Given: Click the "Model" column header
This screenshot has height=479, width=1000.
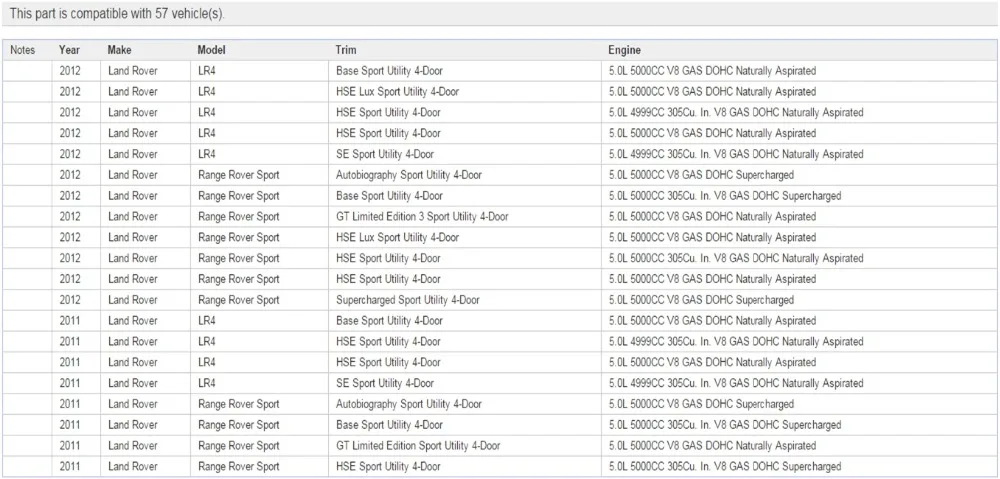Looking at the screenshot, I should tap(211, 50).
